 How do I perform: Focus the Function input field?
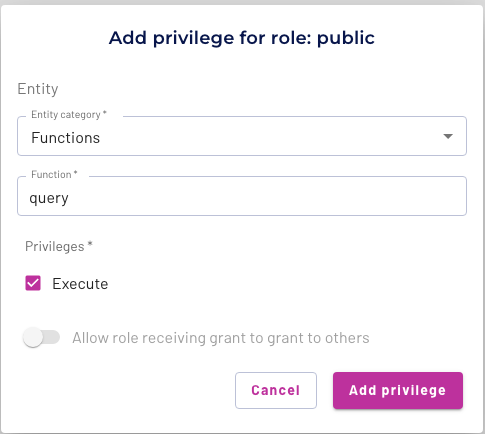tap(242, 196)
